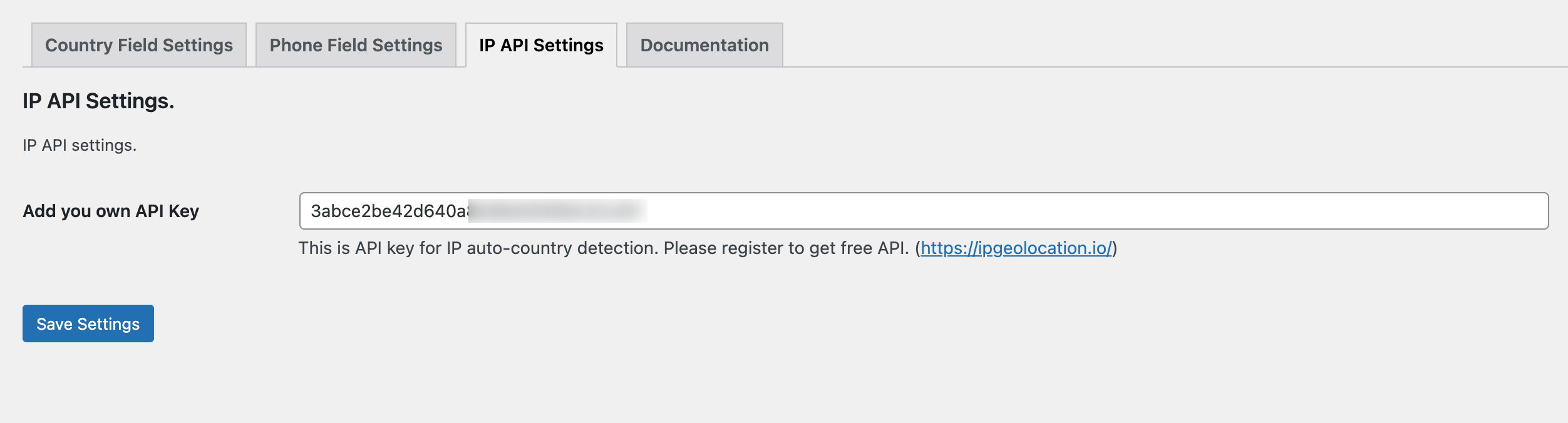The height and width of the screenshot is (423, 1568).
Task: Click the Save Settings button
Action: click(88, 324)
